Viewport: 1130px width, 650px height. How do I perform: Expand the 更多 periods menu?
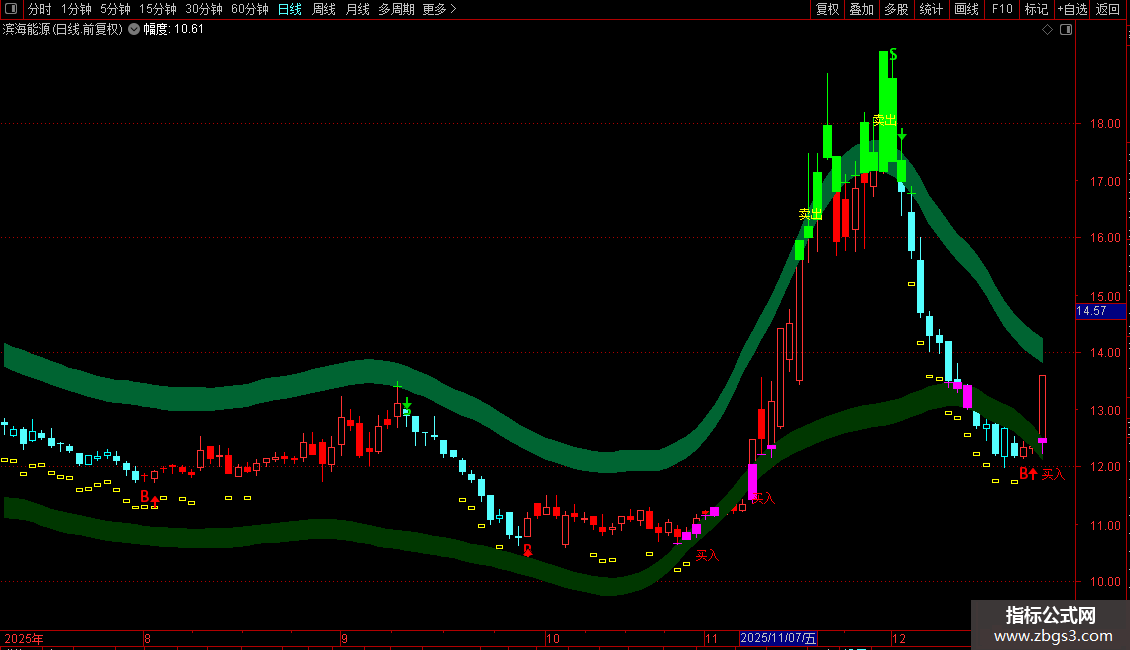(439, 9)
